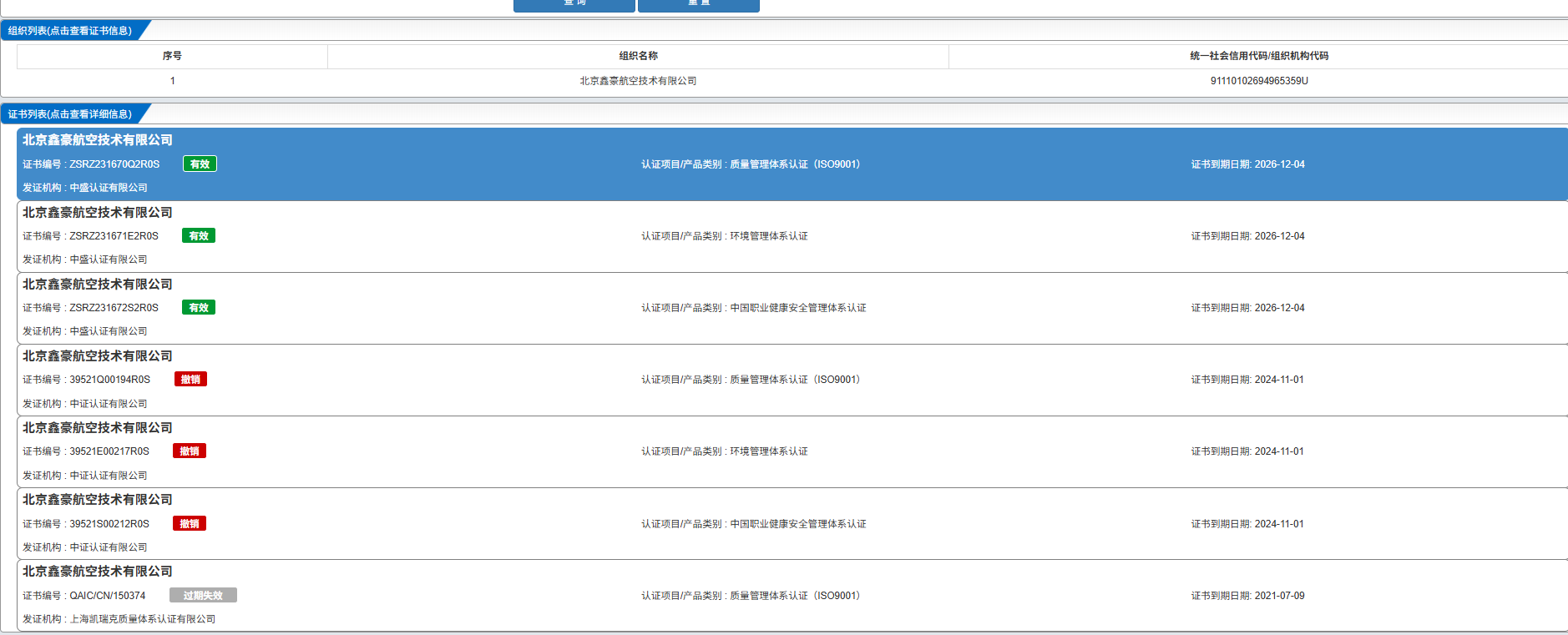Click issuer '上海凯瑞克质量体系认证有限公司'
The height and width of the screenshot is (635, 1568).
[143, 619]
